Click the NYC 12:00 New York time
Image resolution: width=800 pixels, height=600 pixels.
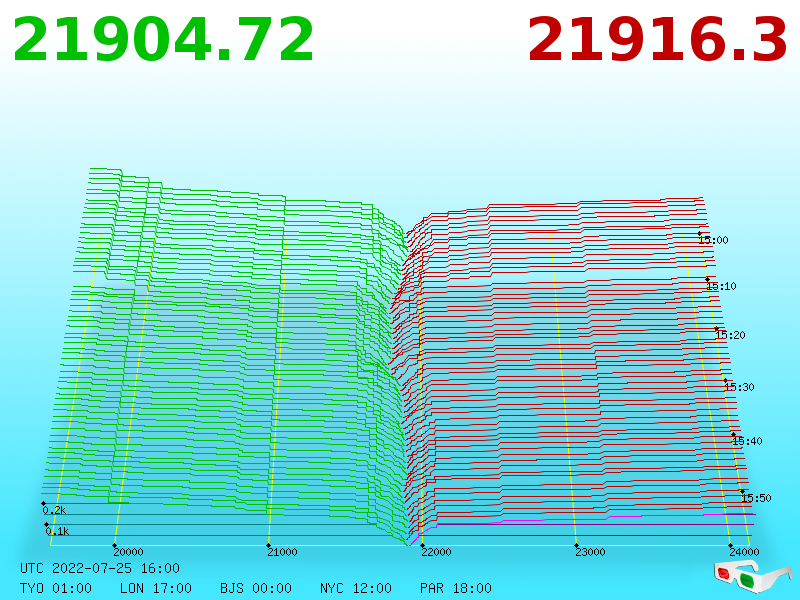[356, 588]
